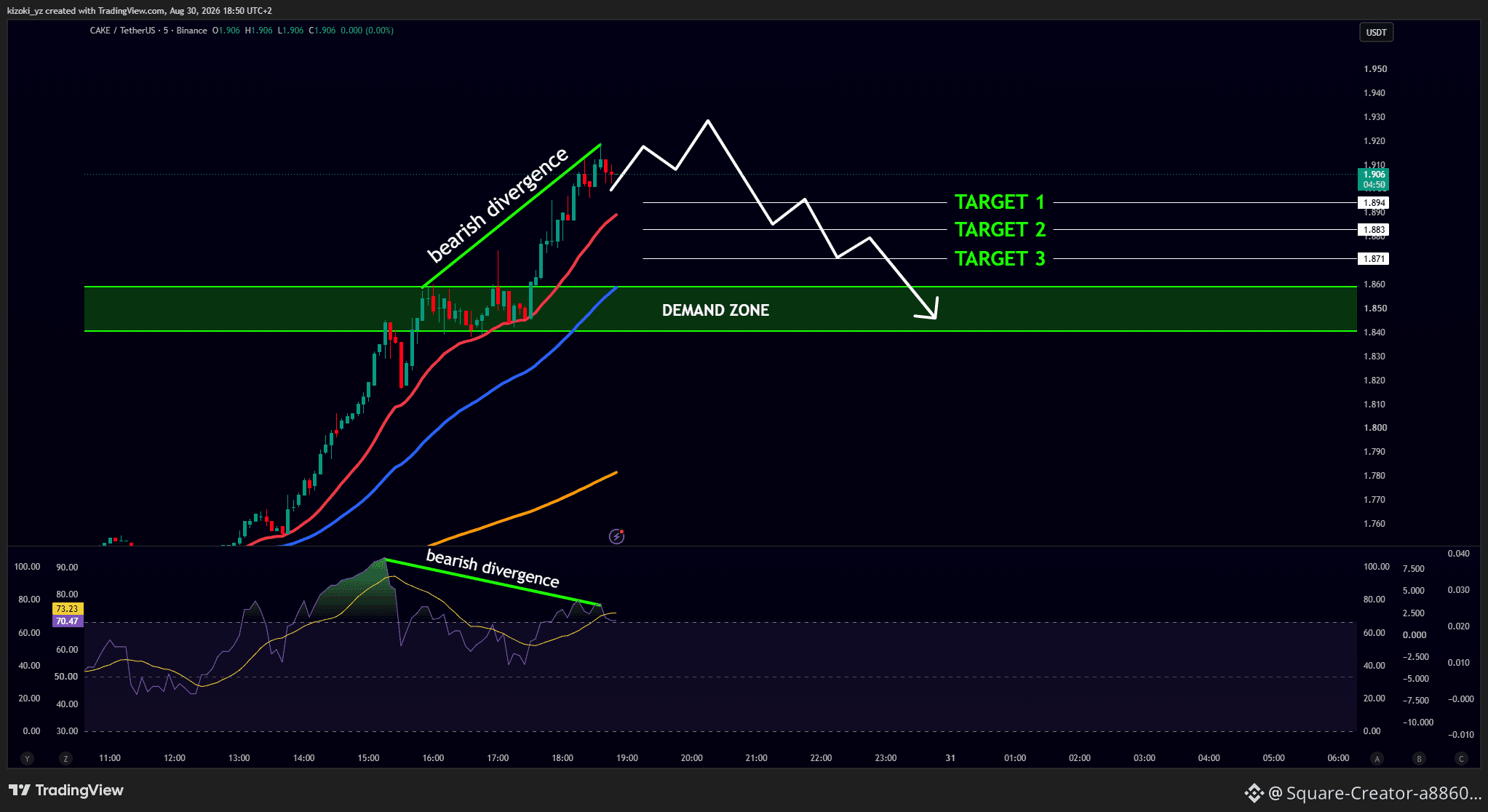Click the 0.000 (0.00%) change value
The height and width of the screenshot is (812, 1488).
367,31
